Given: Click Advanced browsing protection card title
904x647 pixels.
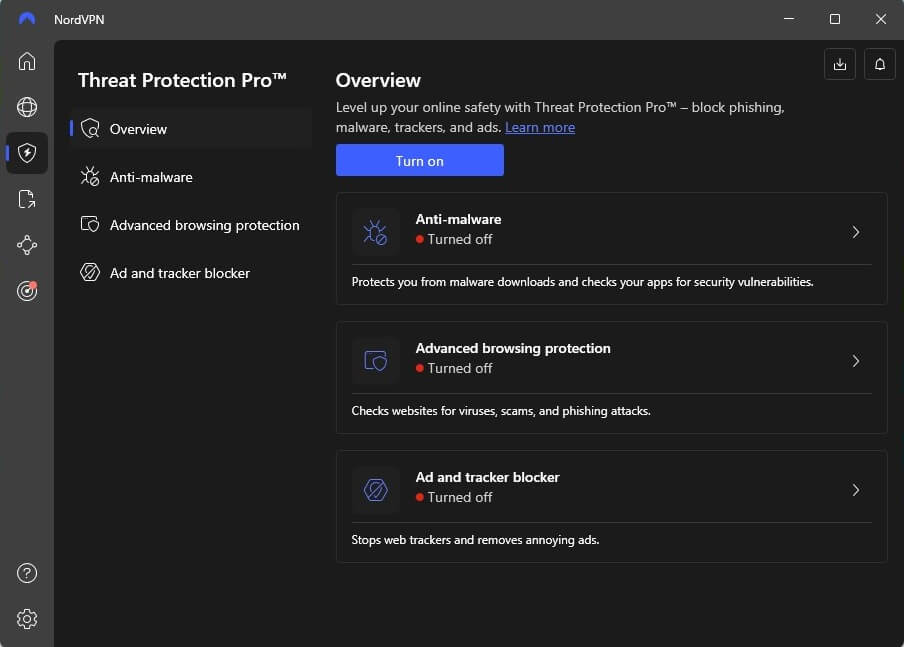Looking at the screenshot, I should 513,348.
